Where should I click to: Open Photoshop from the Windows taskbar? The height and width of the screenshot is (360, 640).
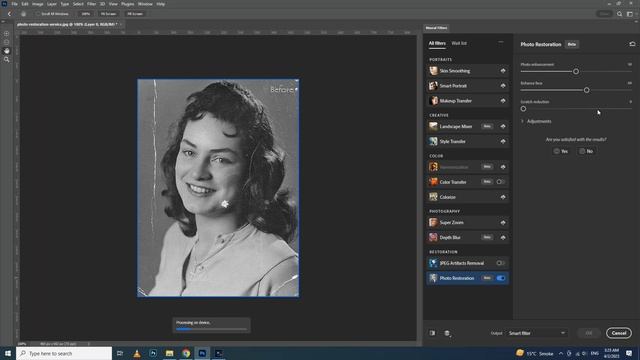coord(202,353)
